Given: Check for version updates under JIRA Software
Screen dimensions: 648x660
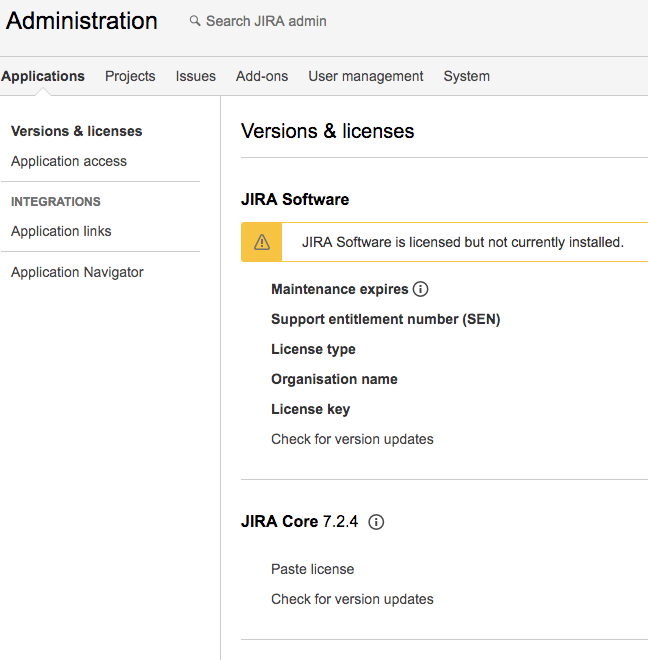Looking at the screenshot, I should coord(352,439).
